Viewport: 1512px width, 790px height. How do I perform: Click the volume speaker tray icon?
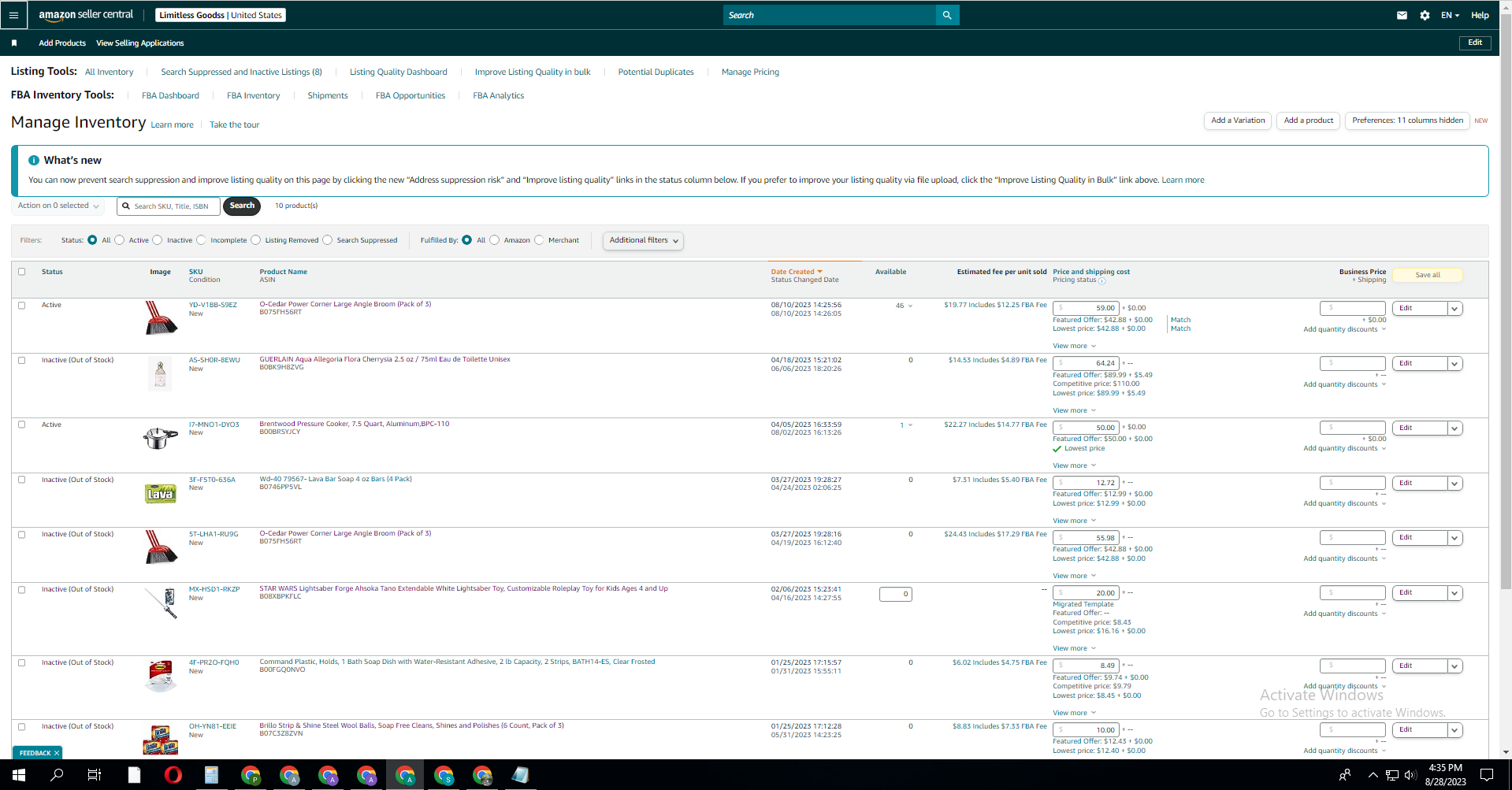pyautogui.click(x=1410, y=775)
